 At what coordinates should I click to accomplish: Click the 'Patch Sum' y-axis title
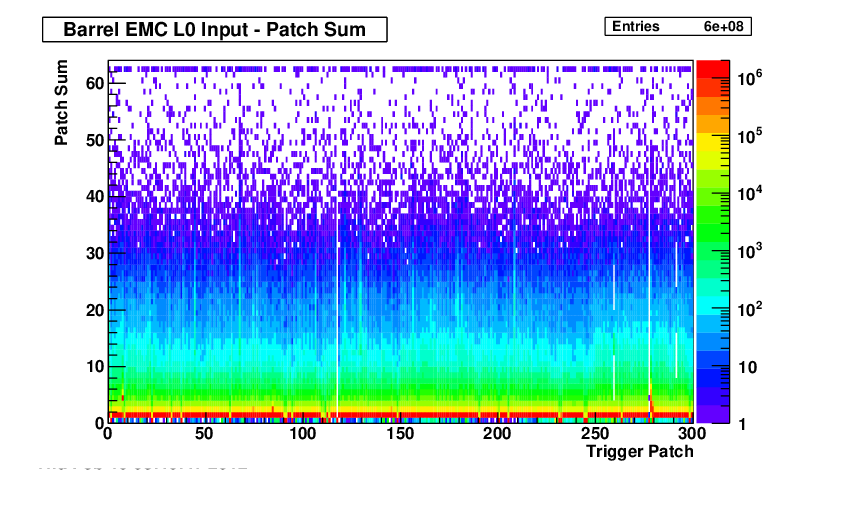61,102
